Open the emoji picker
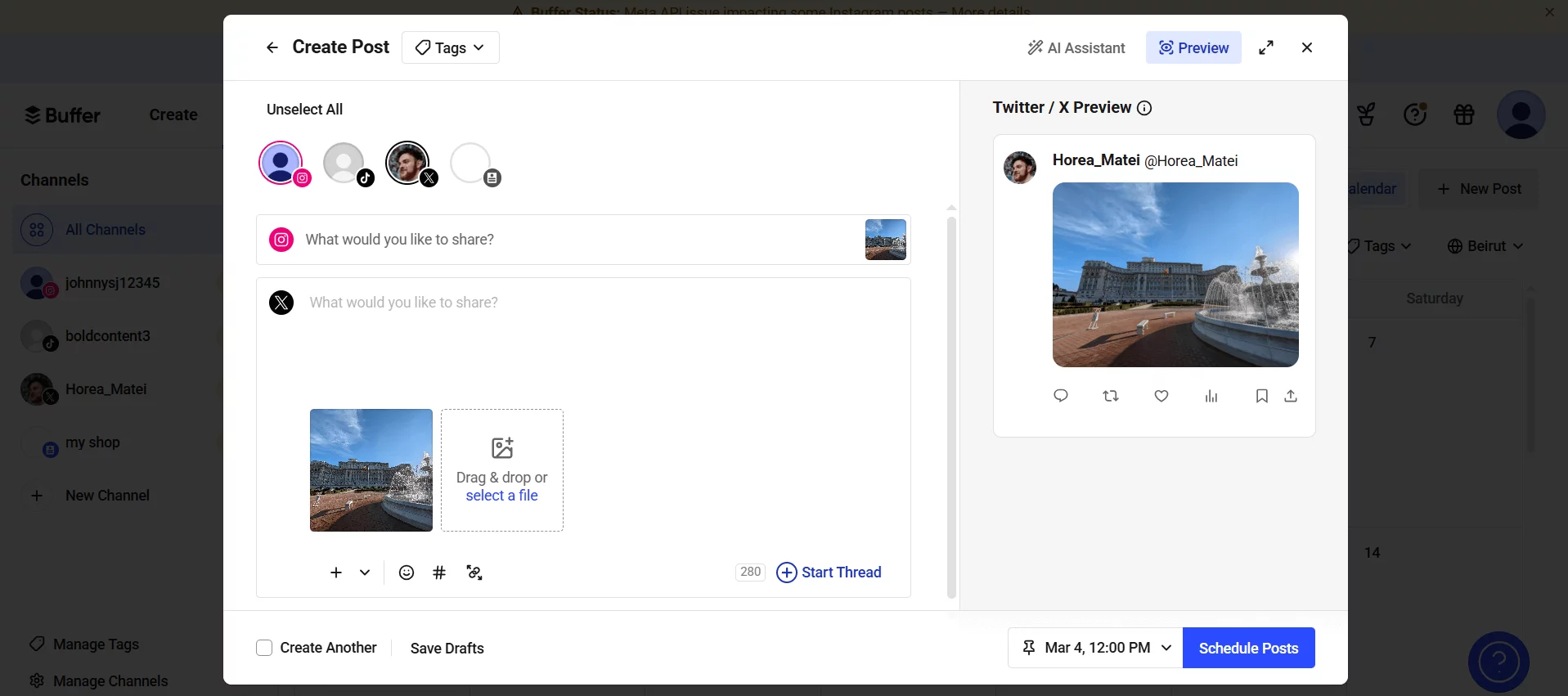This screenshot has height=696, width=1568. (407, 573)
